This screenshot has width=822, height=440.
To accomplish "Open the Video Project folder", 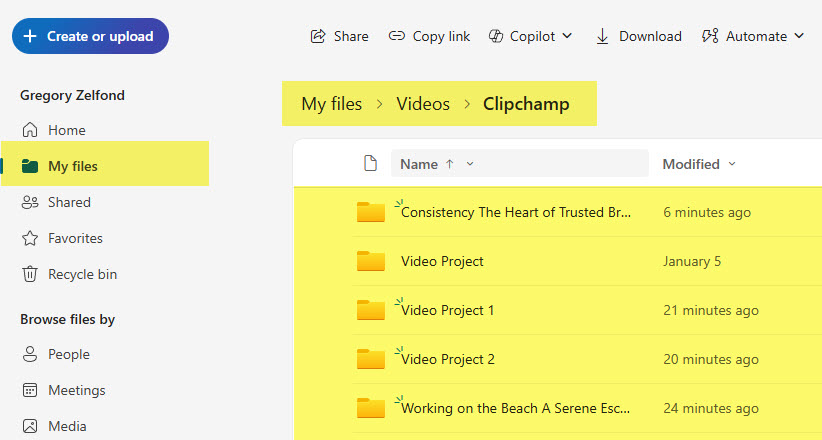I will click(442, 261).
